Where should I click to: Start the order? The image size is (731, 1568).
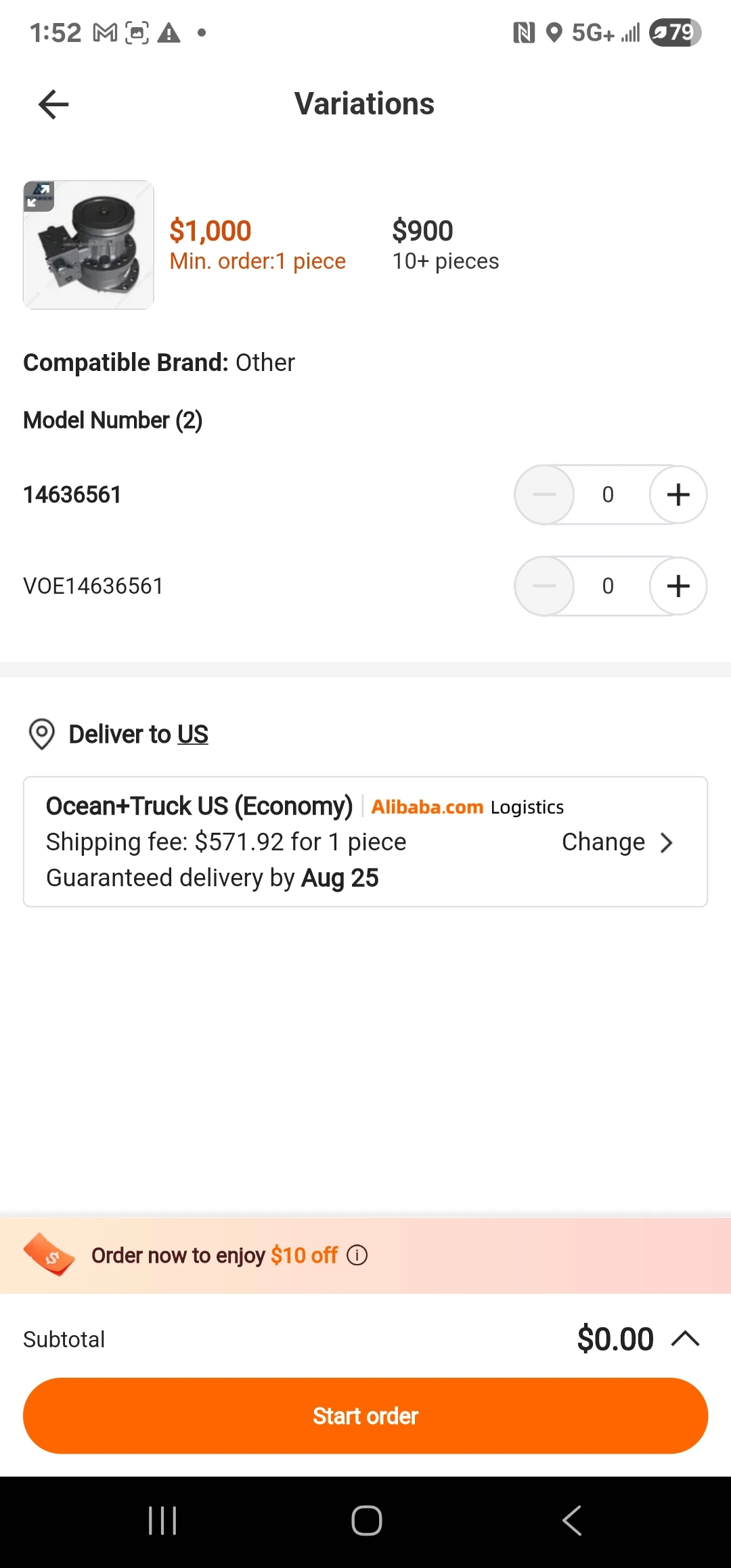[x=365, y=1416]
